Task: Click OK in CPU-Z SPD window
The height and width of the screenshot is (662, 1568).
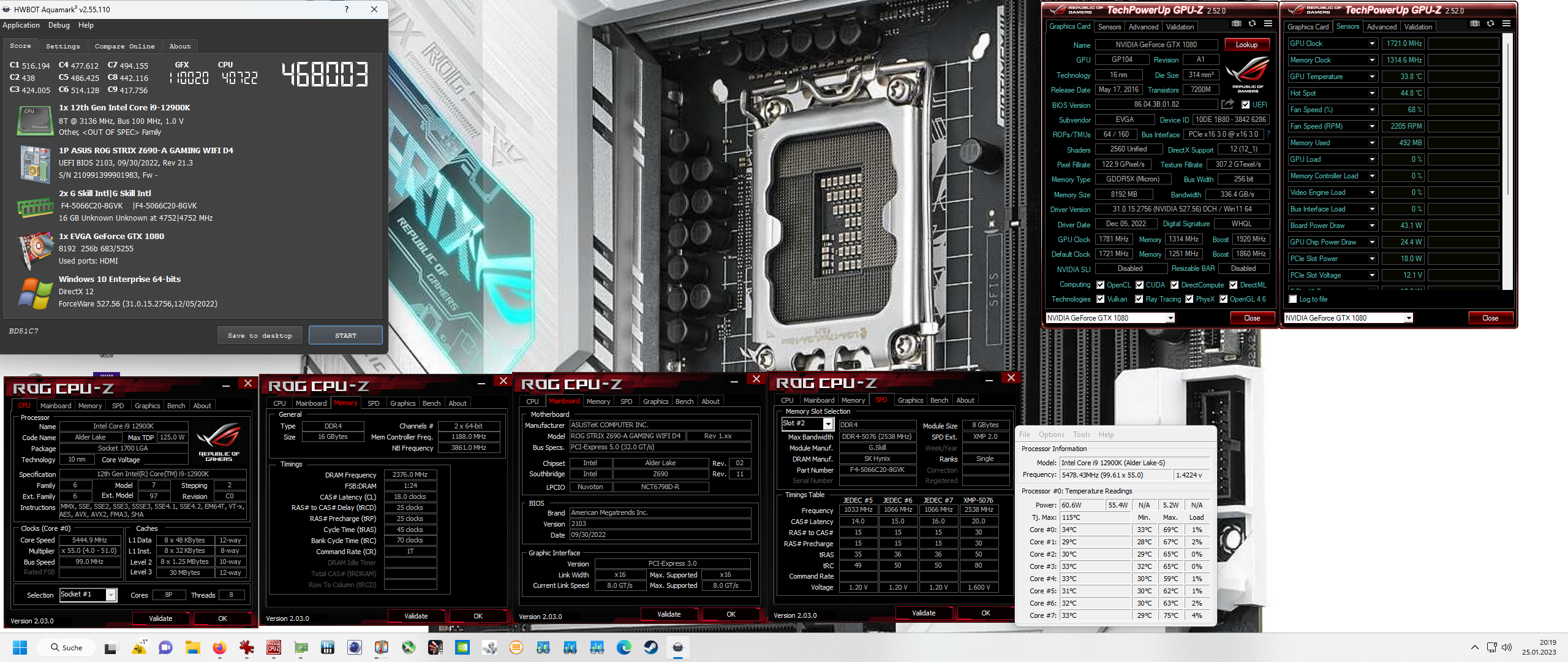Action: (986, 613)
